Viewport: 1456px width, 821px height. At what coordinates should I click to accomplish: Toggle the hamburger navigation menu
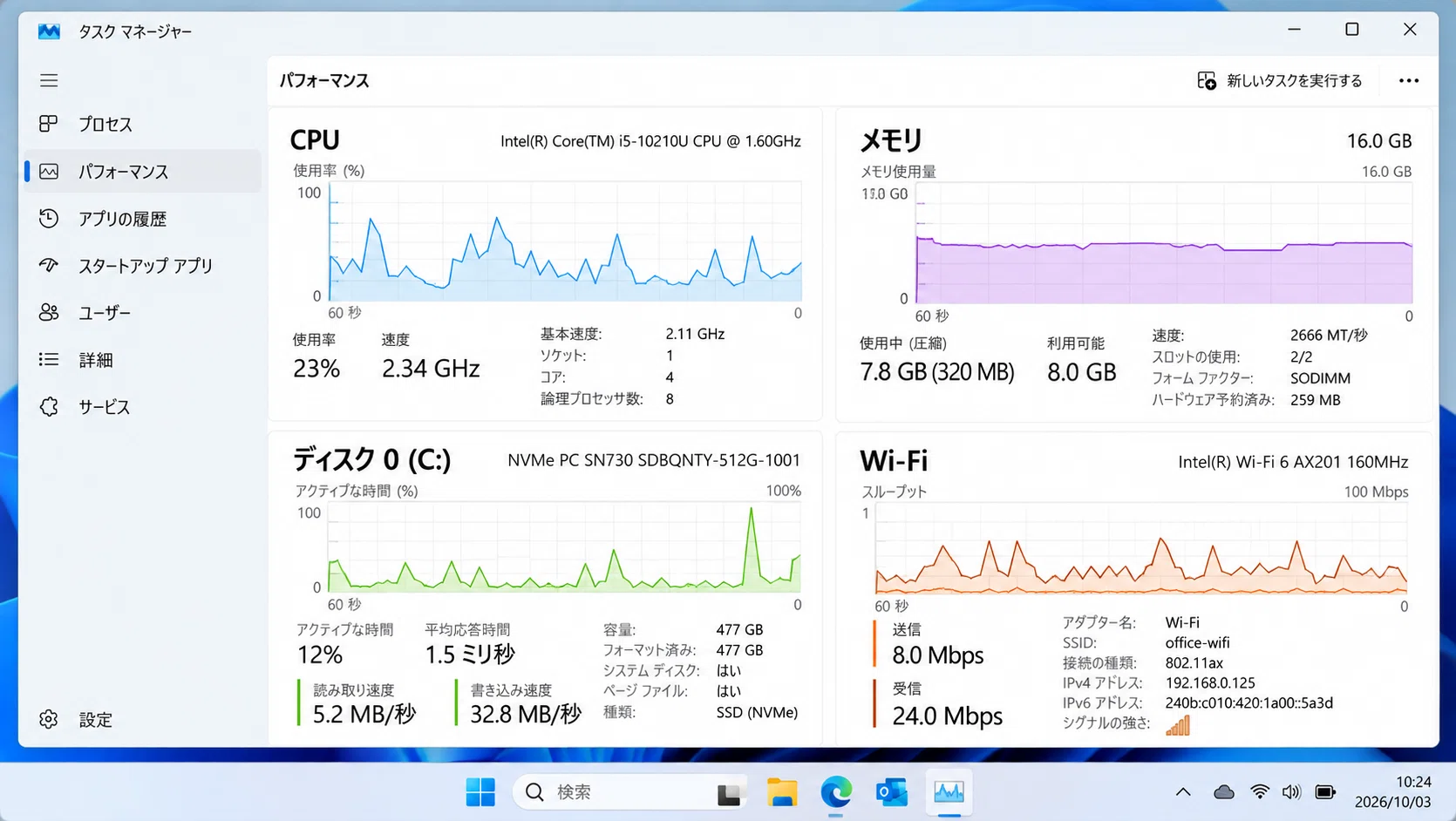(x=49, y=80)
